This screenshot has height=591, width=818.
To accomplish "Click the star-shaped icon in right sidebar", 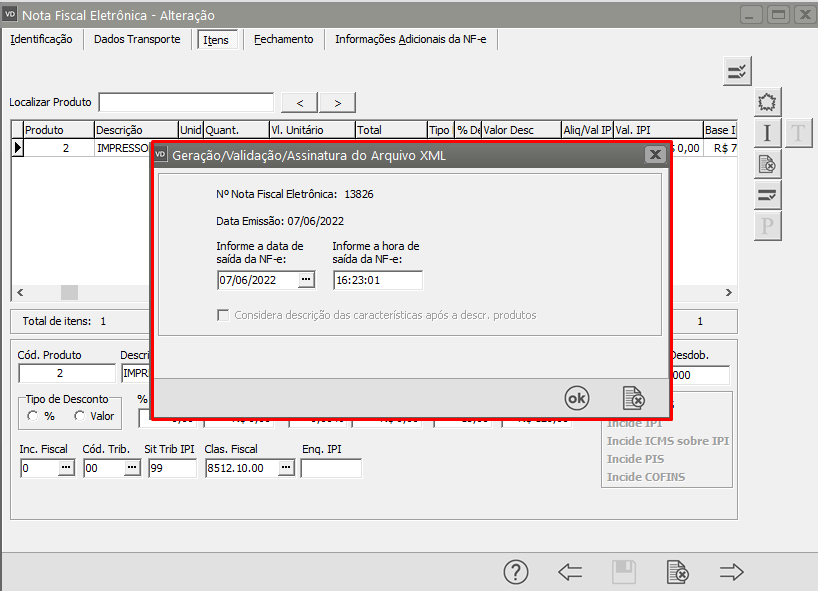I will (767, 102).
